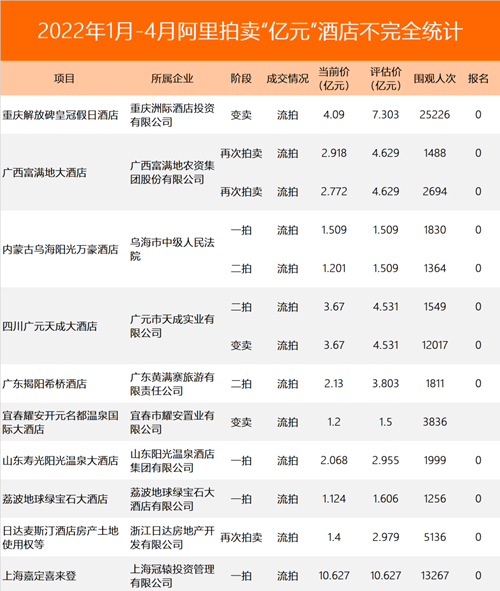
Task: Select the 25226 viewer count cell
Action: [x=435, y=115]
